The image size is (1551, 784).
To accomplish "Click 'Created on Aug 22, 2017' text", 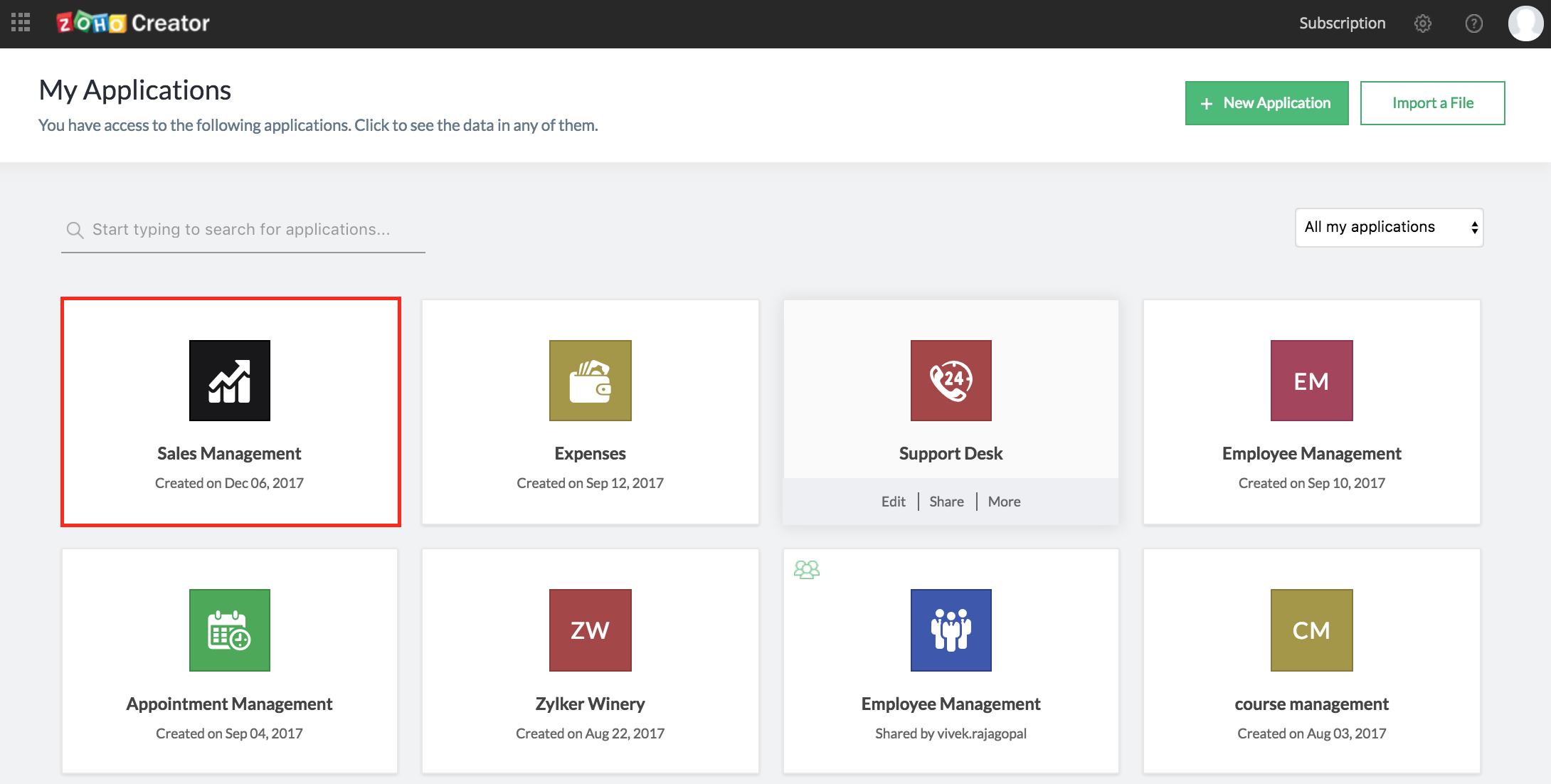I will pyautogui.click(x=591, y=733).
